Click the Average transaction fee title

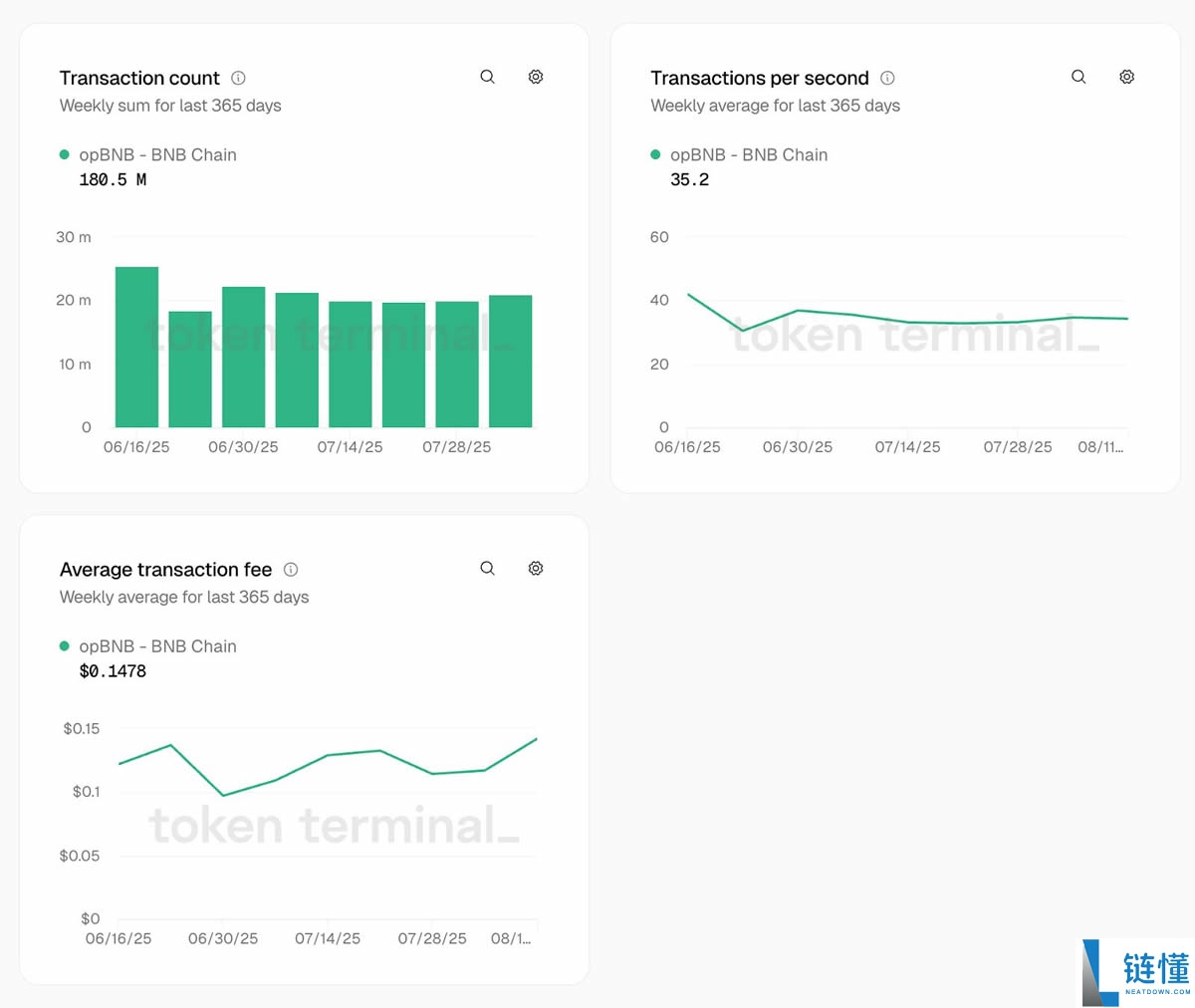pos(165,570)
